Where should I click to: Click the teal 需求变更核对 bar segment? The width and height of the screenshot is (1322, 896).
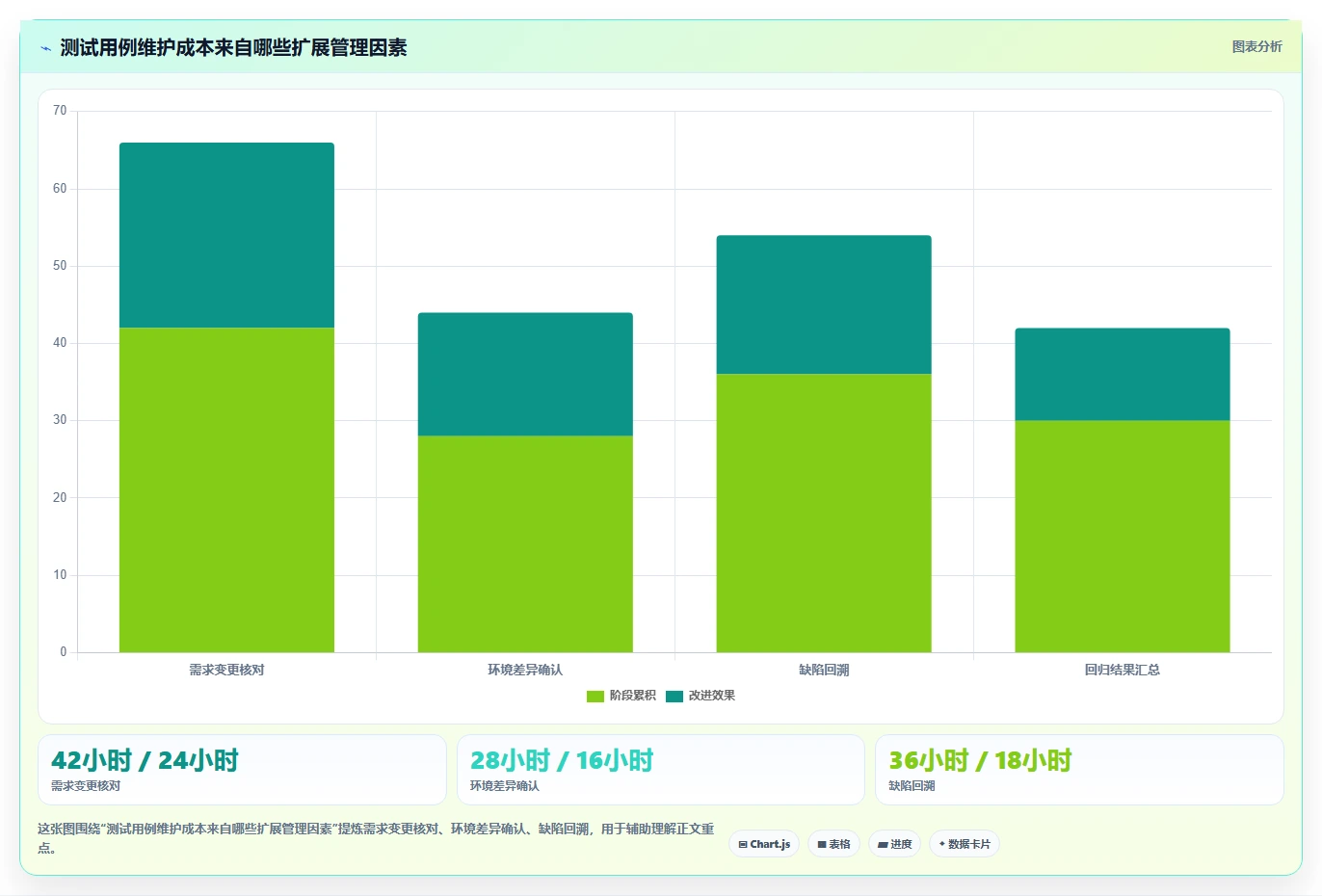226,236
